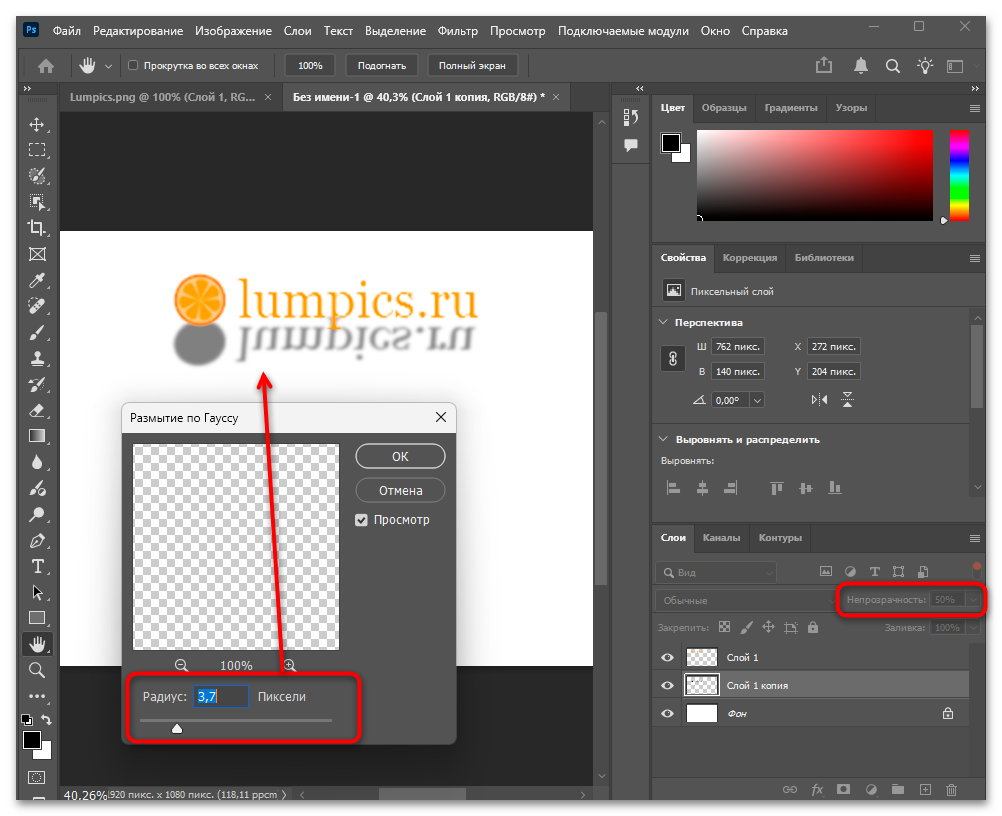The image size is (1002, 816).
Task: Select the Gradient tool
Action: pyautogui.click(x=37, y=436)
